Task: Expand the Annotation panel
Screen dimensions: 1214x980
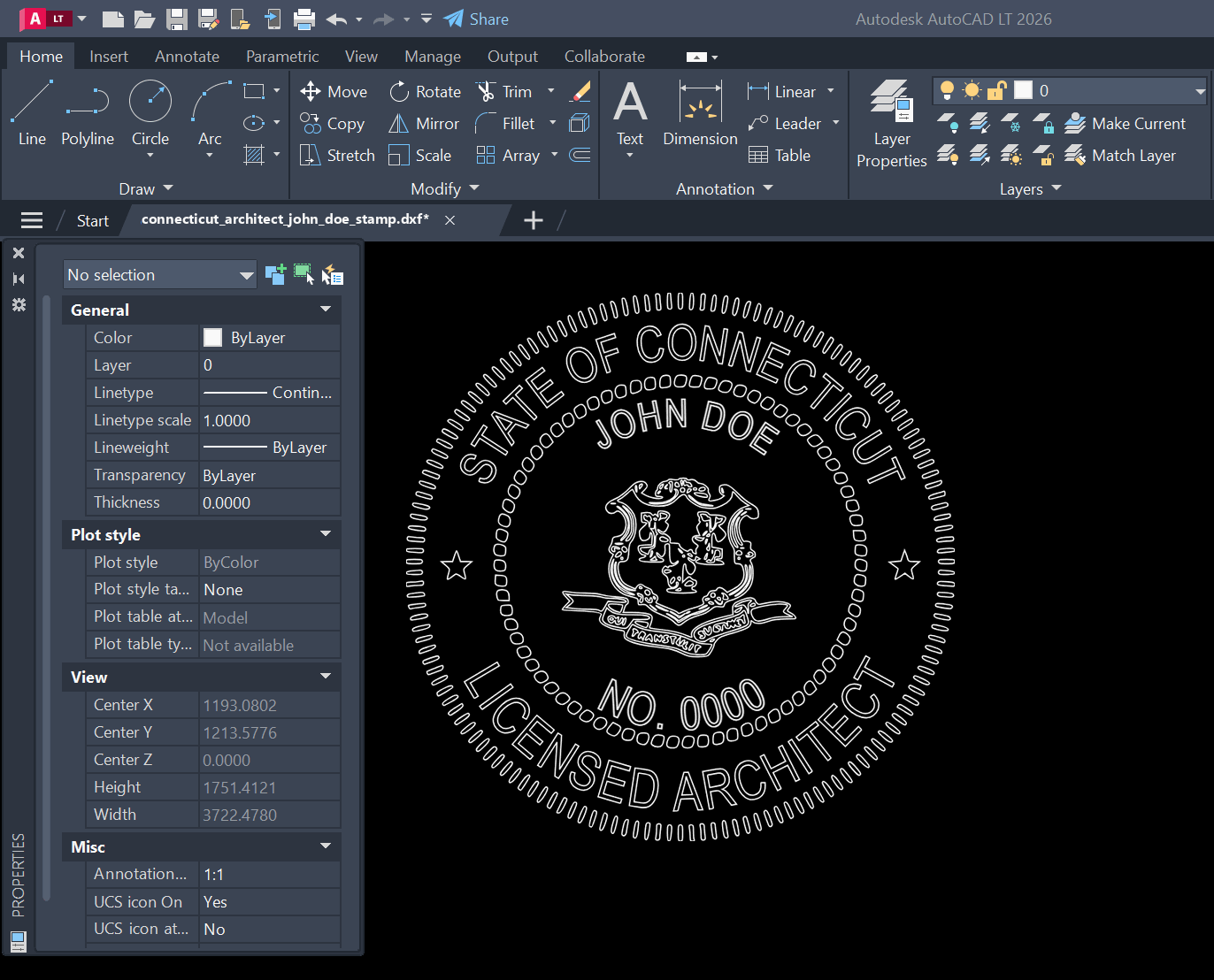Action: (724, 188)
